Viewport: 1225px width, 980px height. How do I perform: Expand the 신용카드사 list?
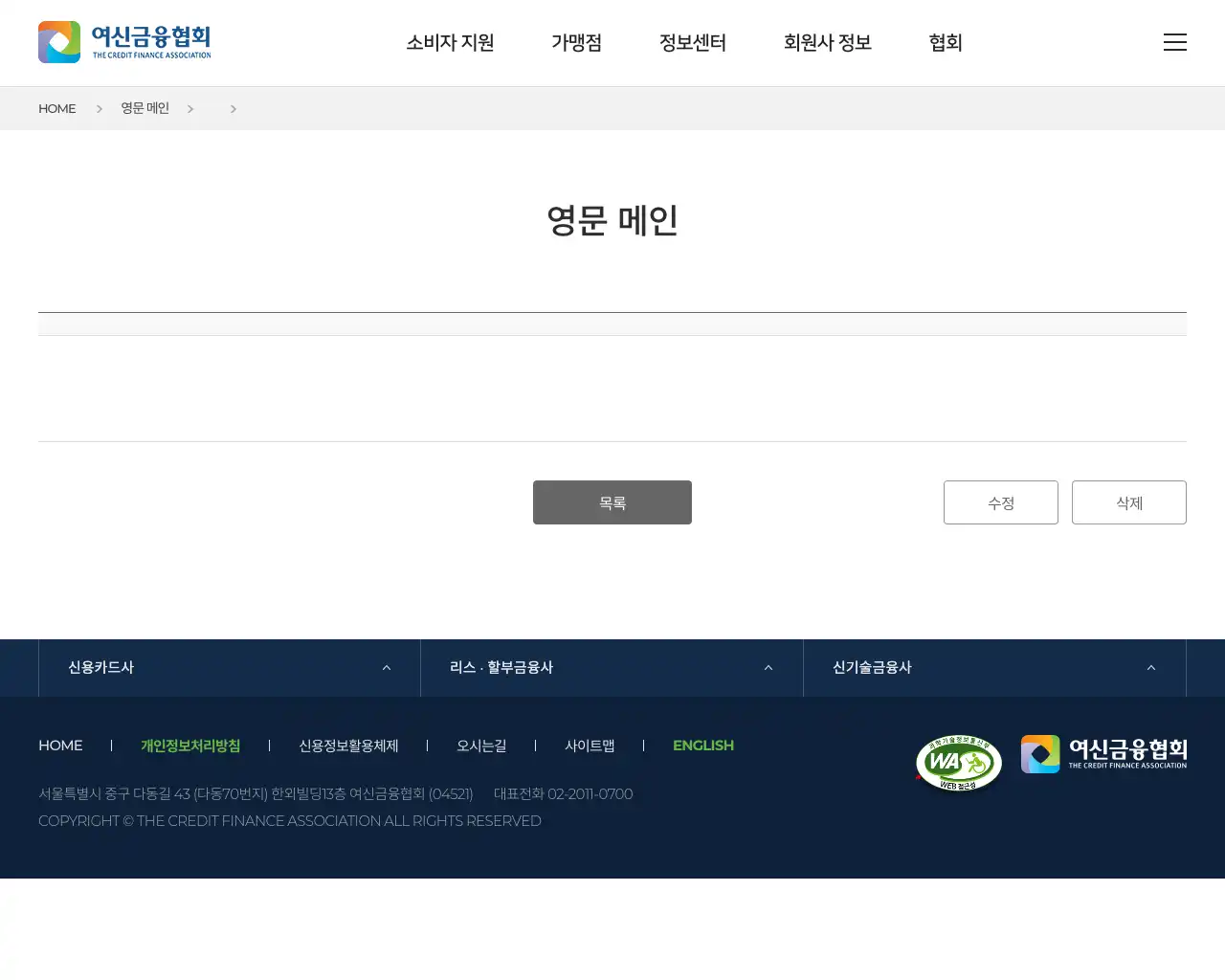click(x=230, y=668)
